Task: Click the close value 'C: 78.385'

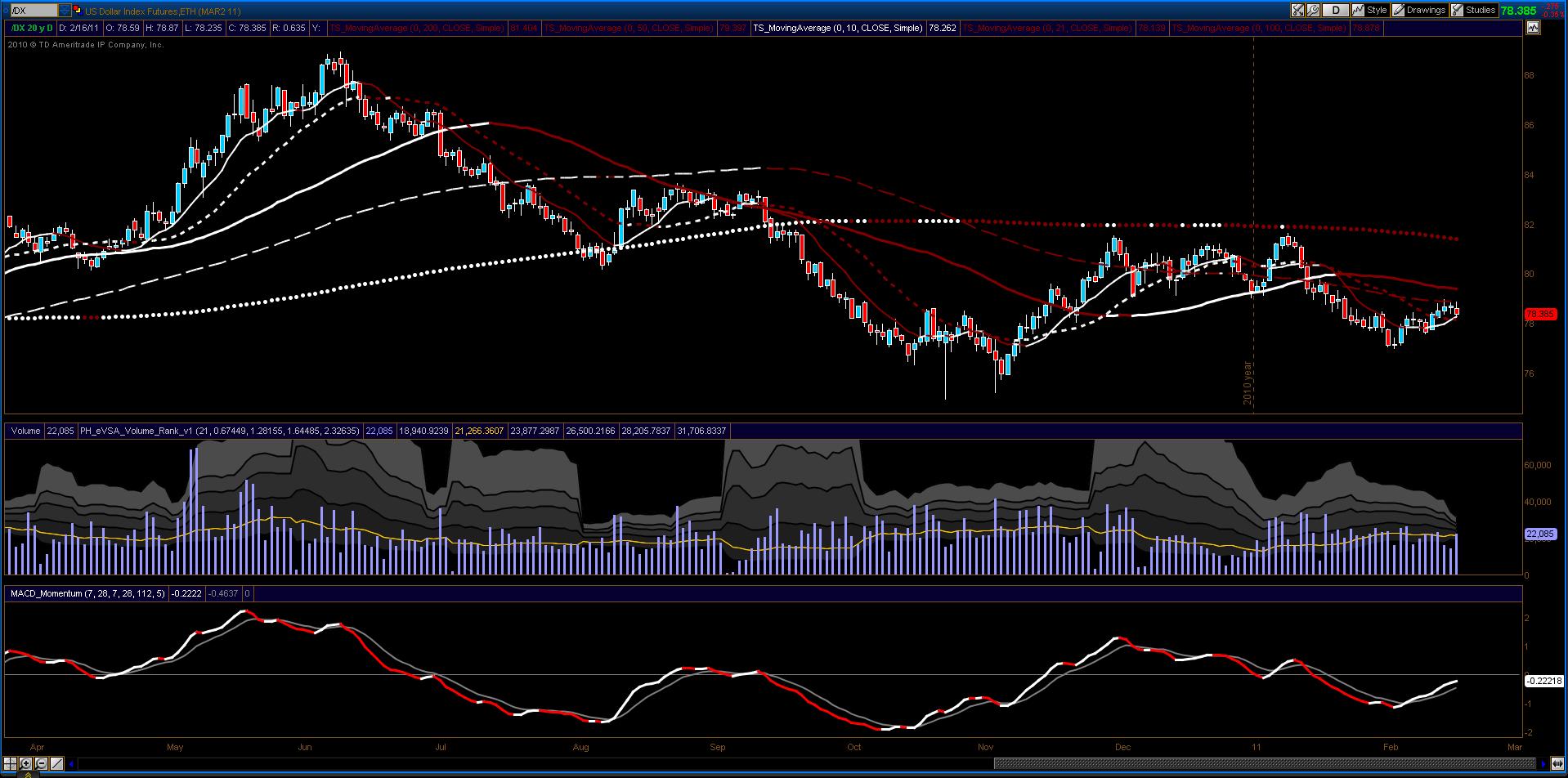Action: point(247,28)
